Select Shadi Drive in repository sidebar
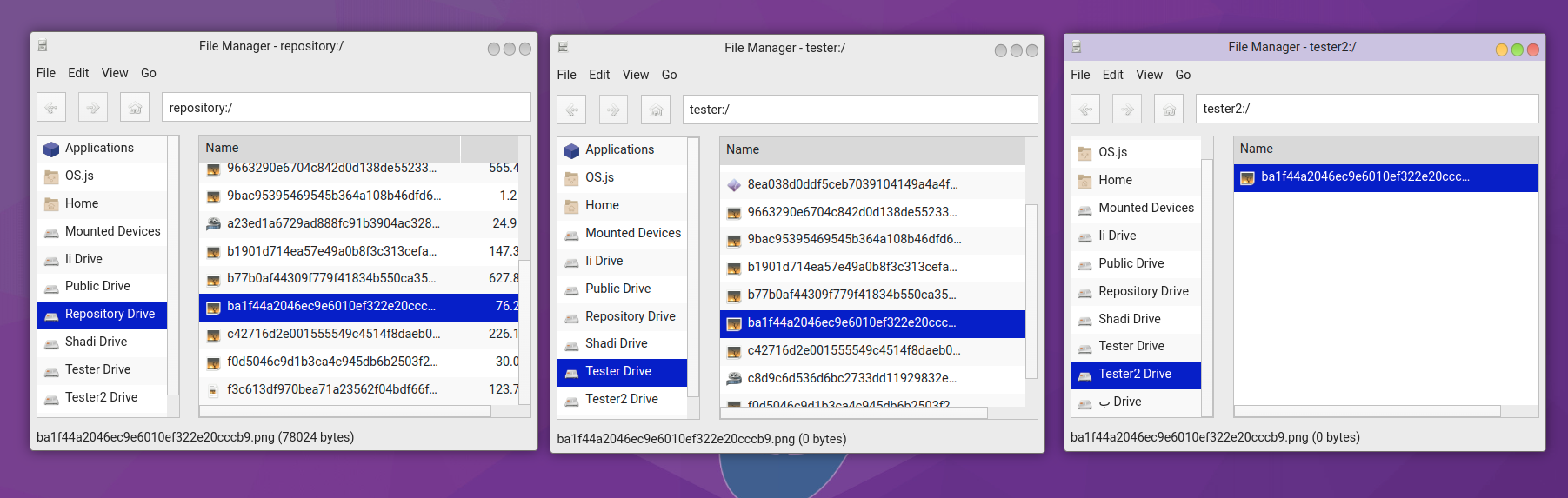Image resolution: width=1568 pixels, height=498 pixels. pos(103,342)
